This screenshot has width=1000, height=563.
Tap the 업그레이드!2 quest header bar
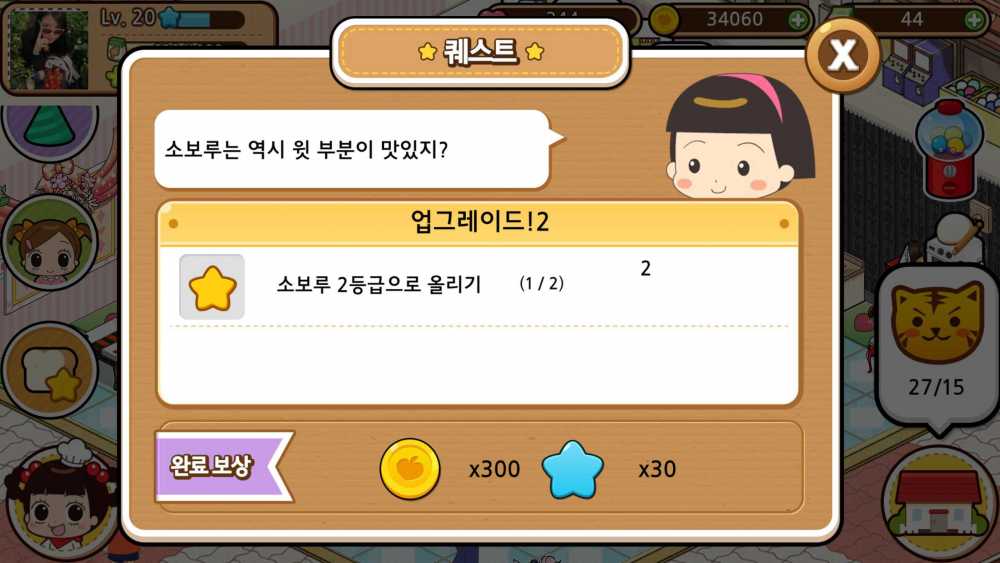click(478, 223)
